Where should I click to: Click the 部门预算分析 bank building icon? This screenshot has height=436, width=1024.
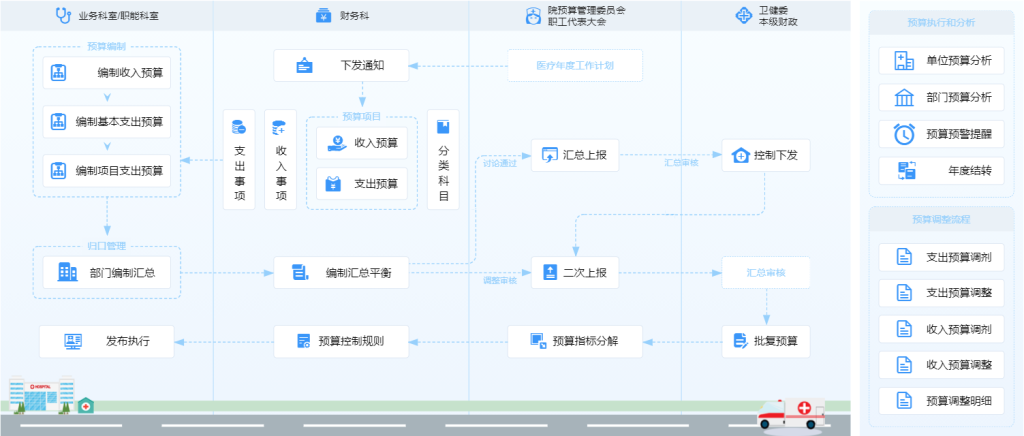coord(904,98)
